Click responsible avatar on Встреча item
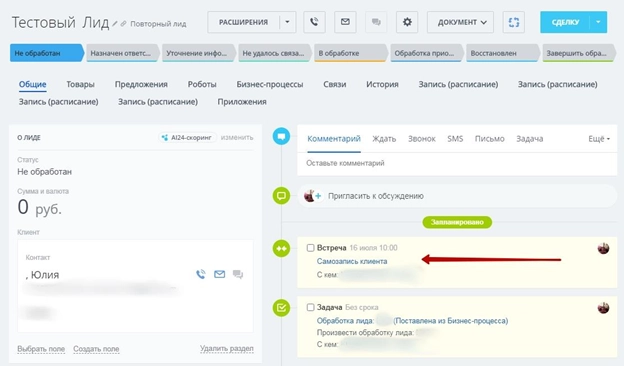The height and width of the screenshot is (366, 624). tap(603, 248)
